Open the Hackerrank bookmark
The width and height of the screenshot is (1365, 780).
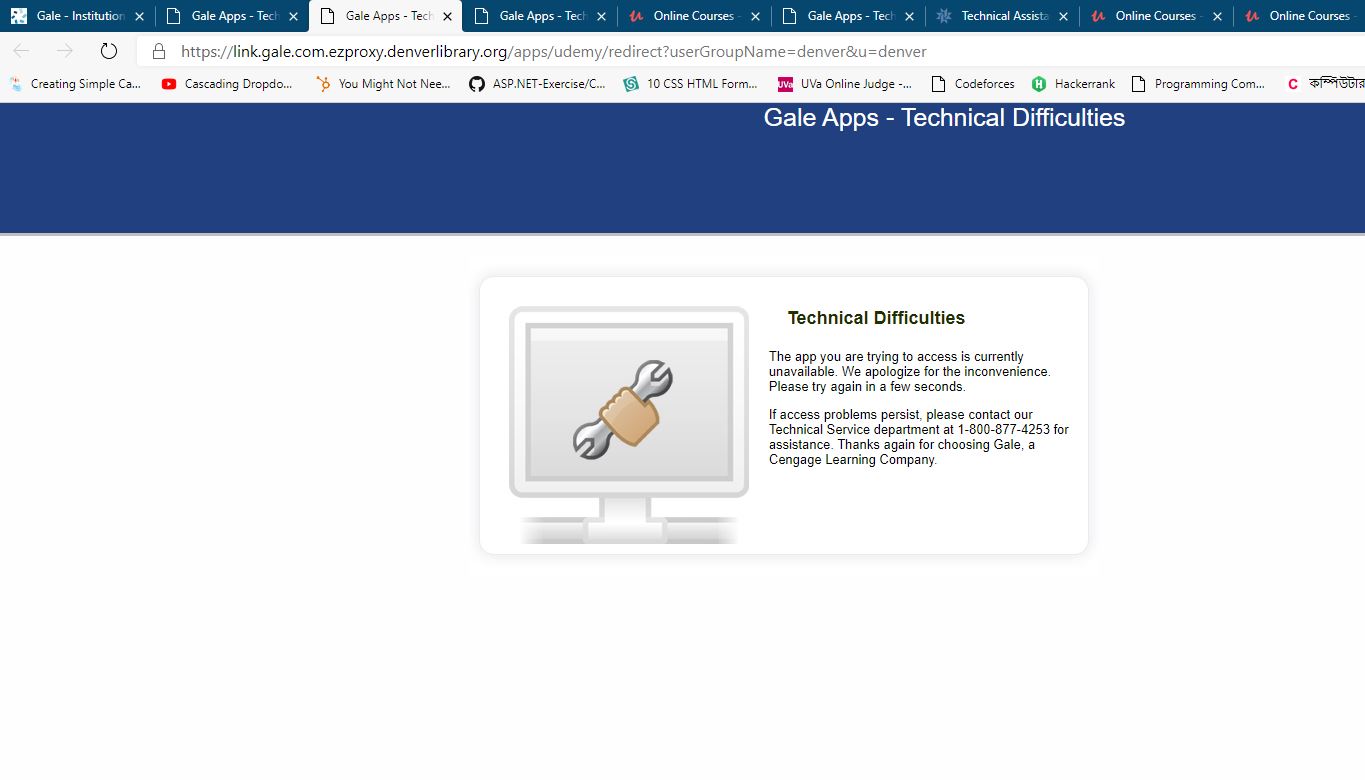click(1073, 84)
